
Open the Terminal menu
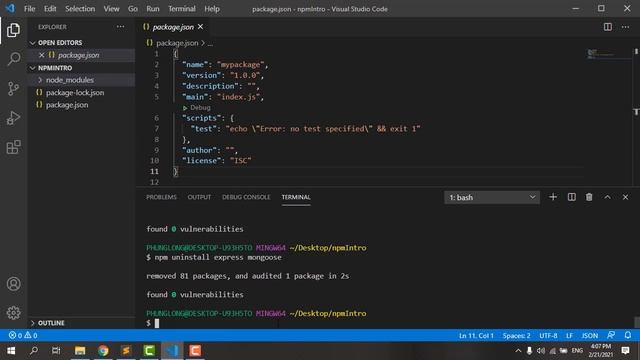(182, 9)
